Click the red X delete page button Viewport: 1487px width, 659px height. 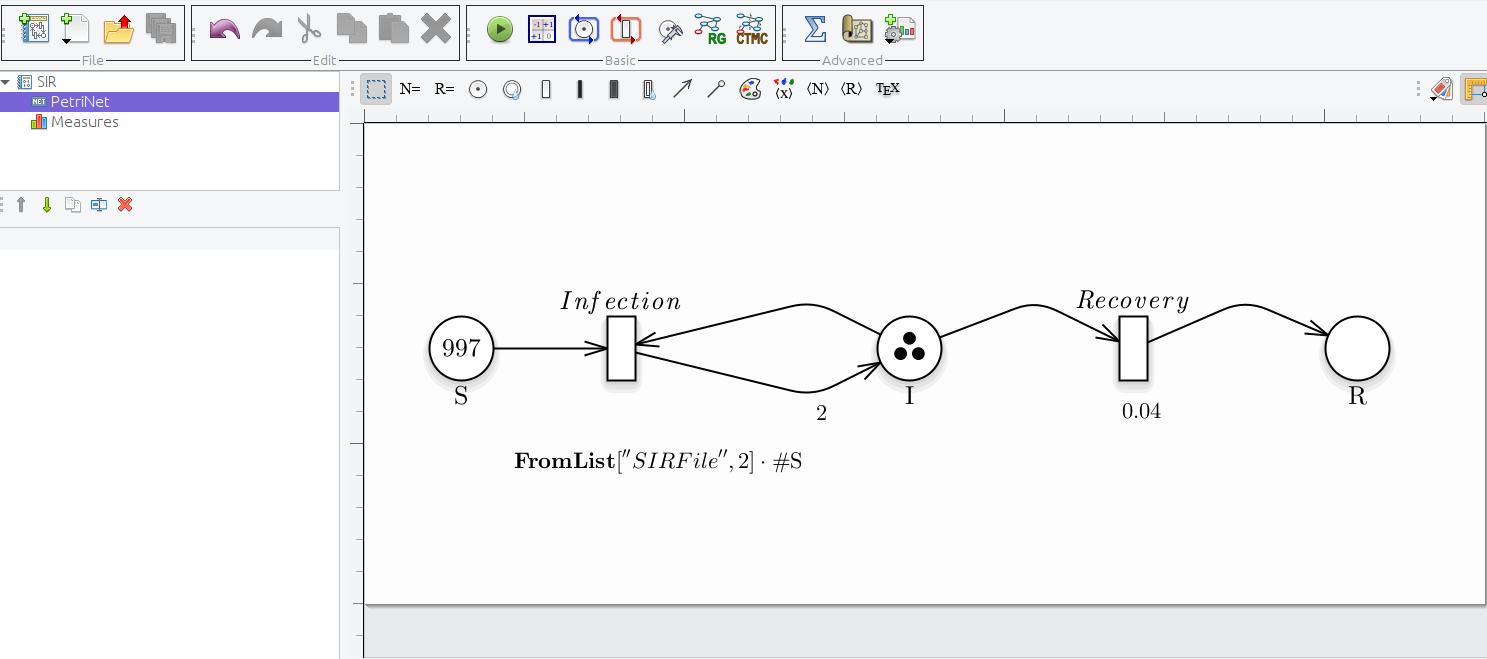pyautogui.click(x=125, y=205)
